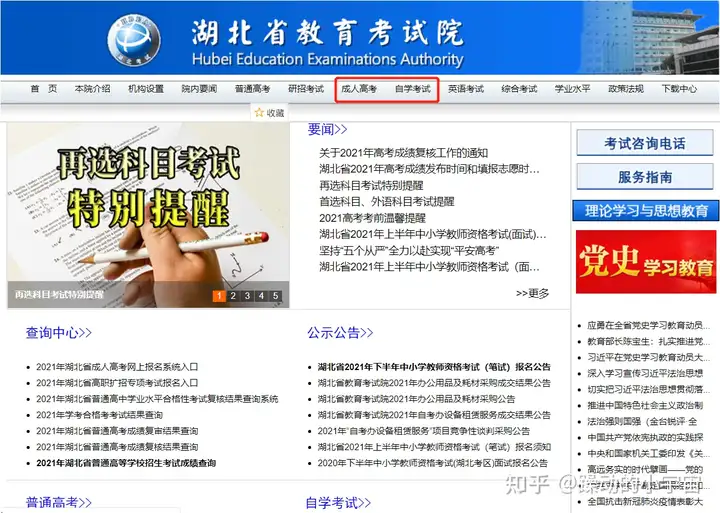720x513 pixels.
Task: Show carousel slide 1
Action: (219, 296)
